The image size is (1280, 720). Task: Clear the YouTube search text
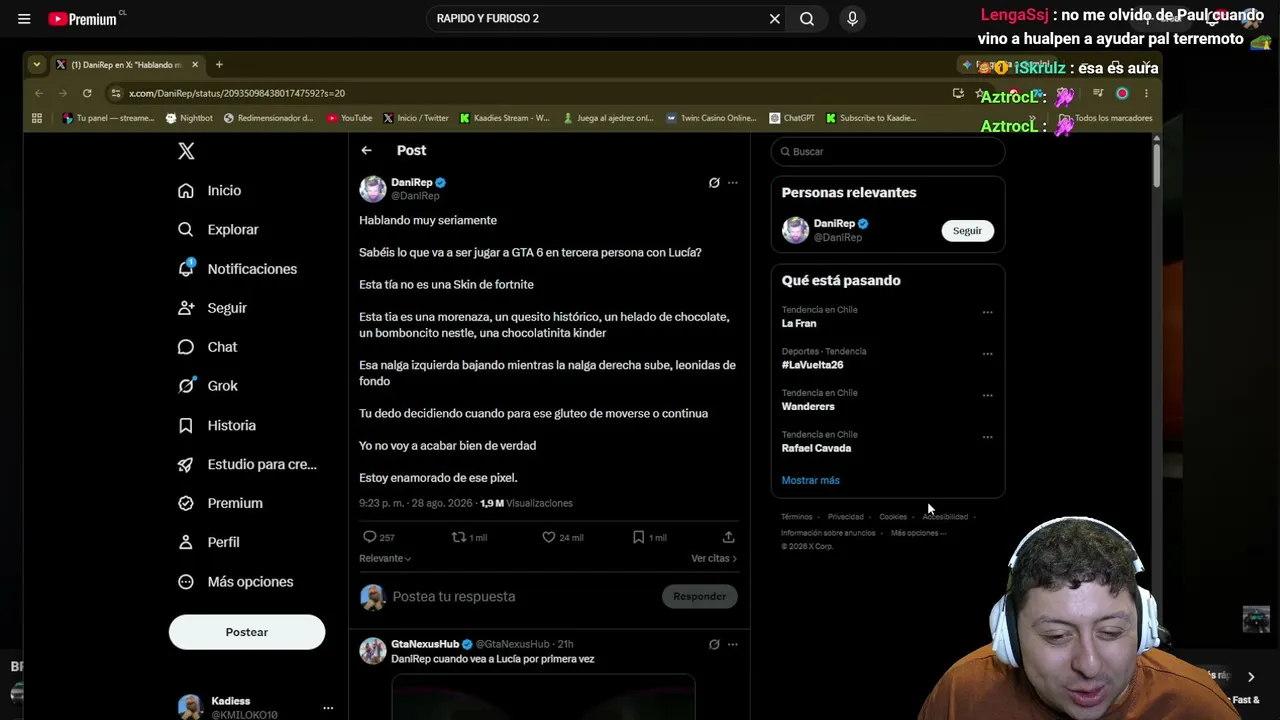774,19
